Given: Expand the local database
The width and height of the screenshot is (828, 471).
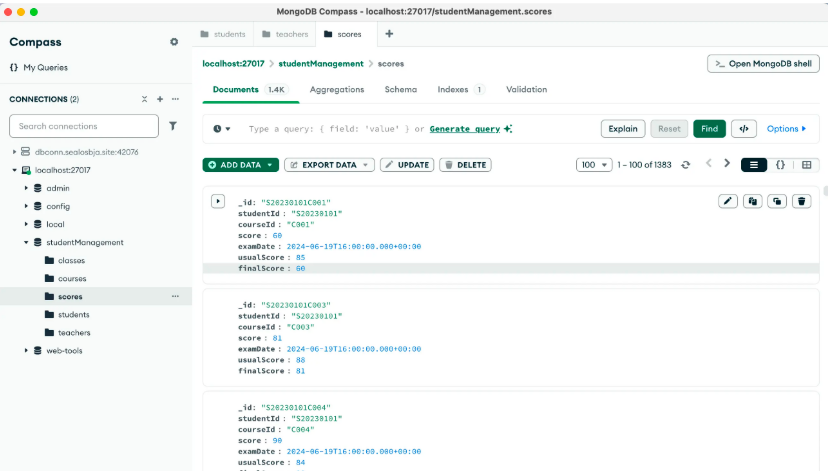Looking at the screenshot, I should tap(26, 224).
